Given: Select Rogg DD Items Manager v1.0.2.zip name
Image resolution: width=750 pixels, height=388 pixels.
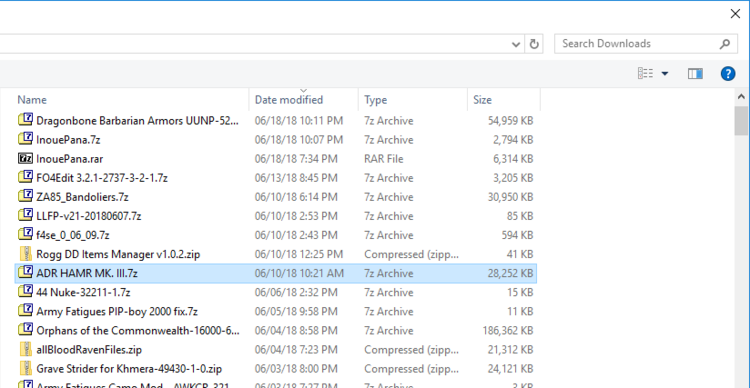Looking at the screenshot, I should pyautogui.click(x=118, y=255).
